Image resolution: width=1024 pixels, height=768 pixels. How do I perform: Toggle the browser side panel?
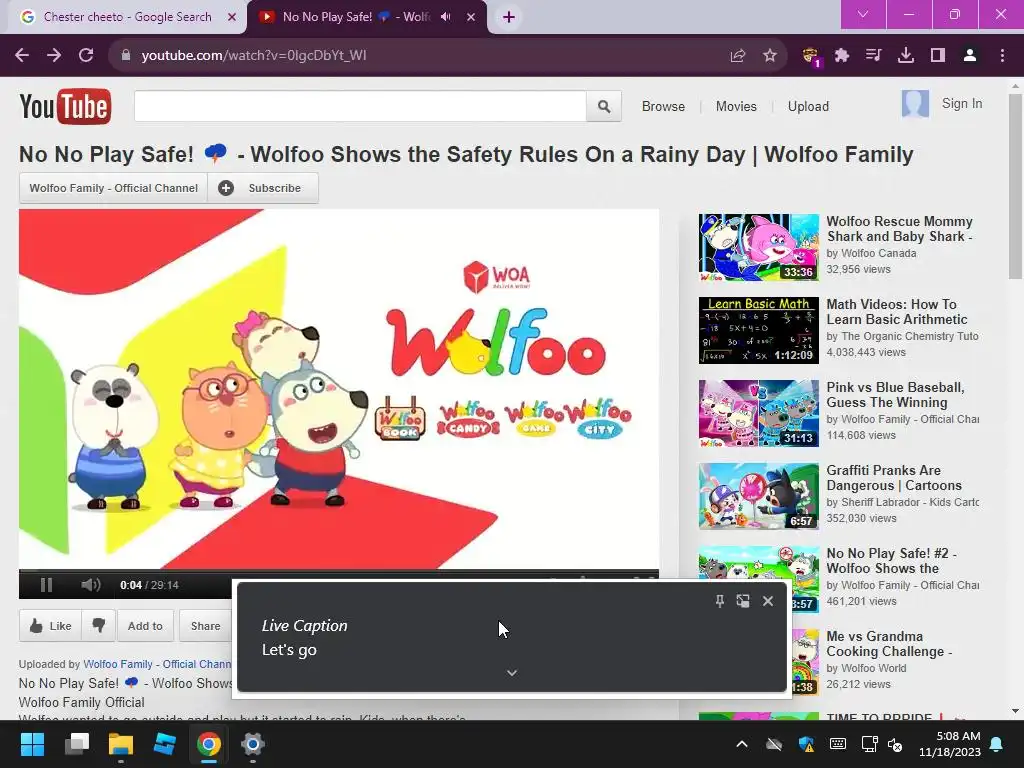(938, 56)
